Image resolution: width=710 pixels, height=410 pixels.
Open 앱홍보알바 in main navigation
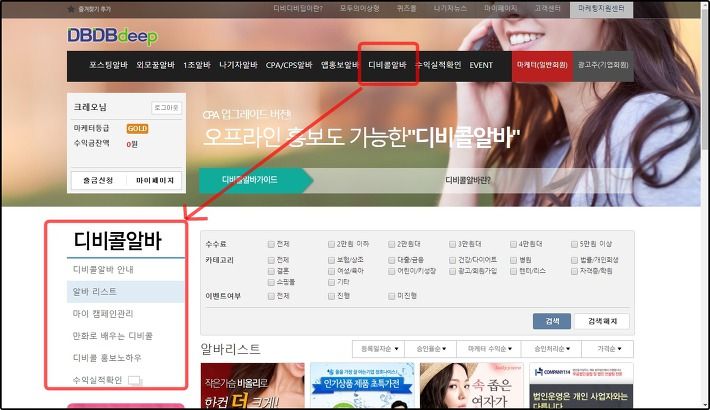point(339,65)
